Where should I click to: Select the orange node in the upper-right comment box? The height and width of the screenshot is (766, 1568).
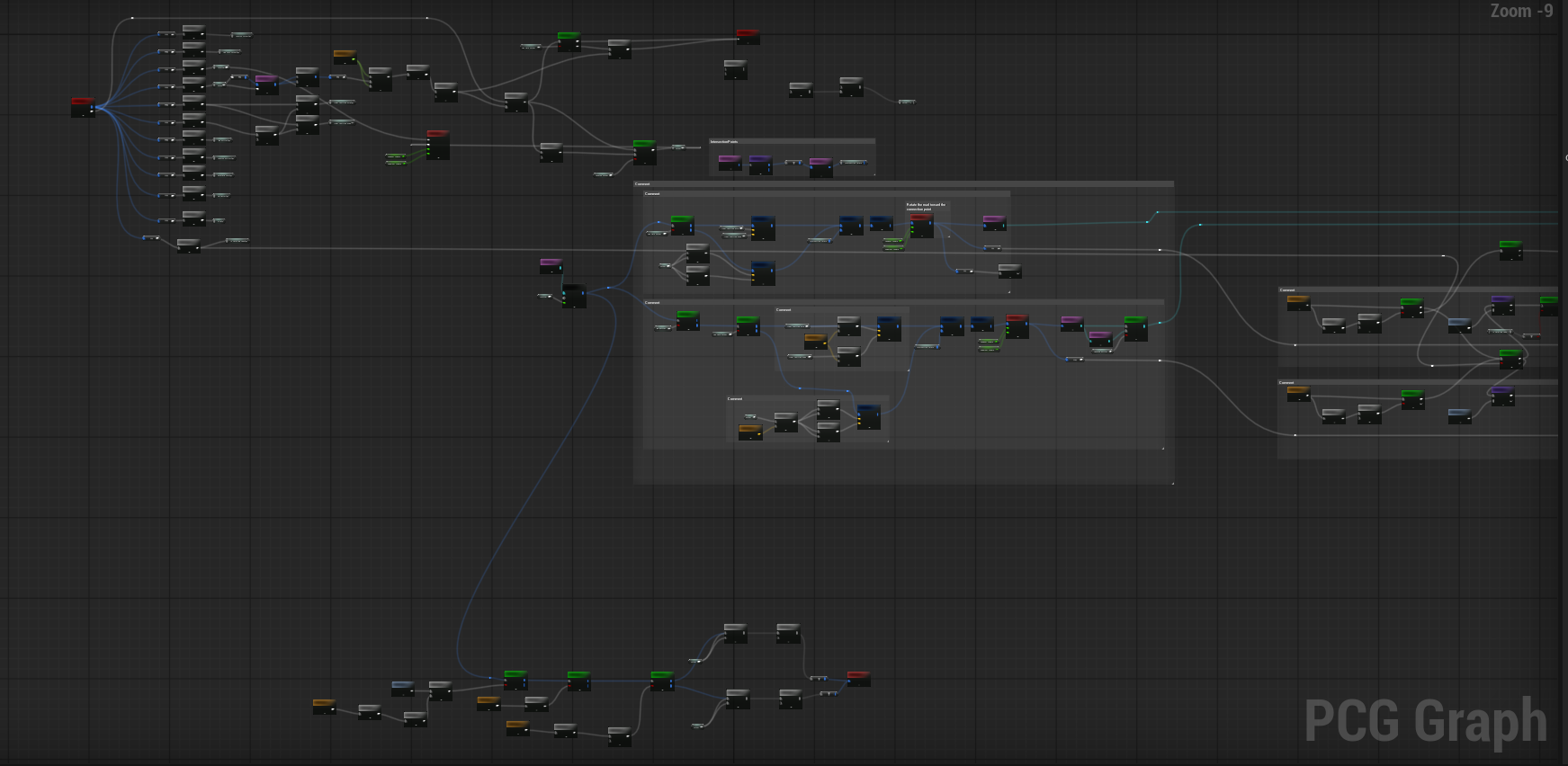point(1298,303)
